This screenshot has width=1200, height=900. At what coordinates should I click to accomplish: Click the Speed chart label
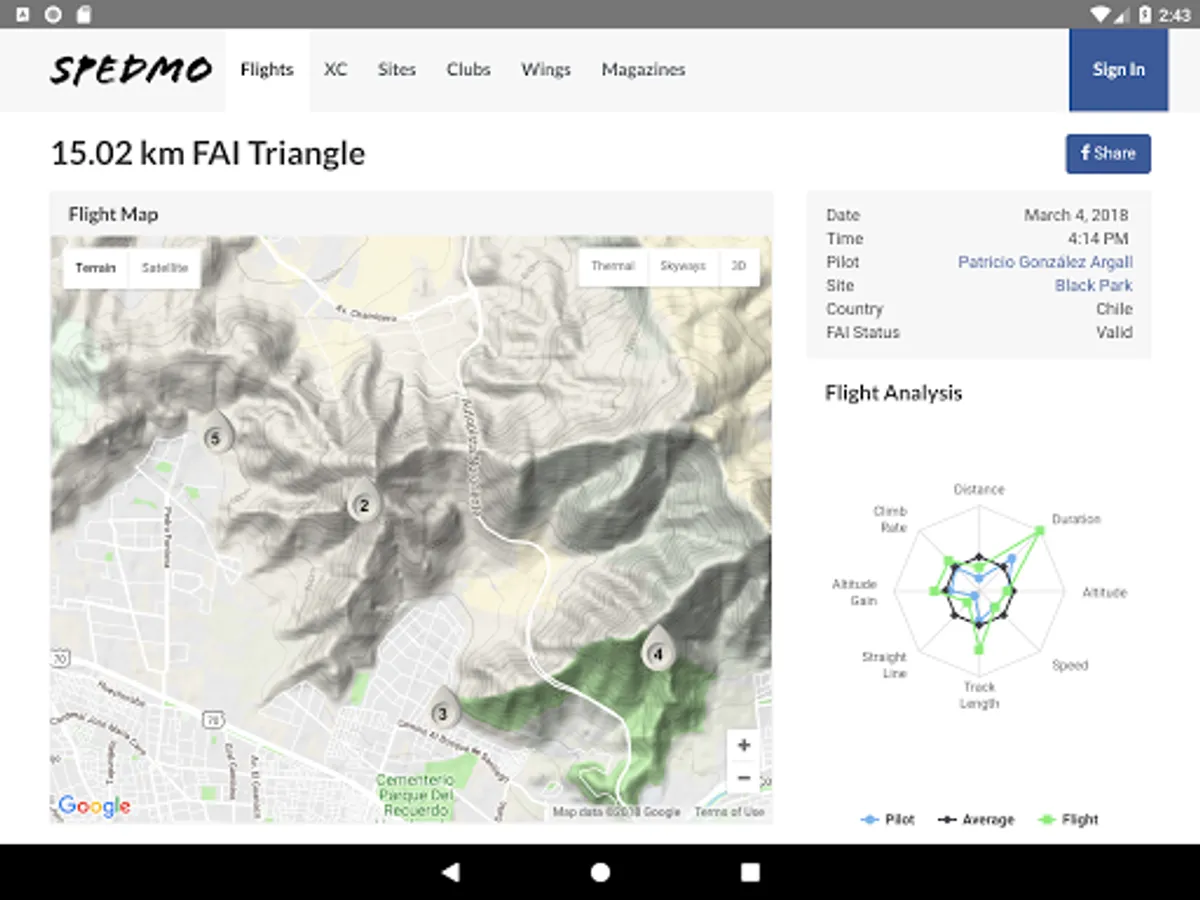[1070, 665]
